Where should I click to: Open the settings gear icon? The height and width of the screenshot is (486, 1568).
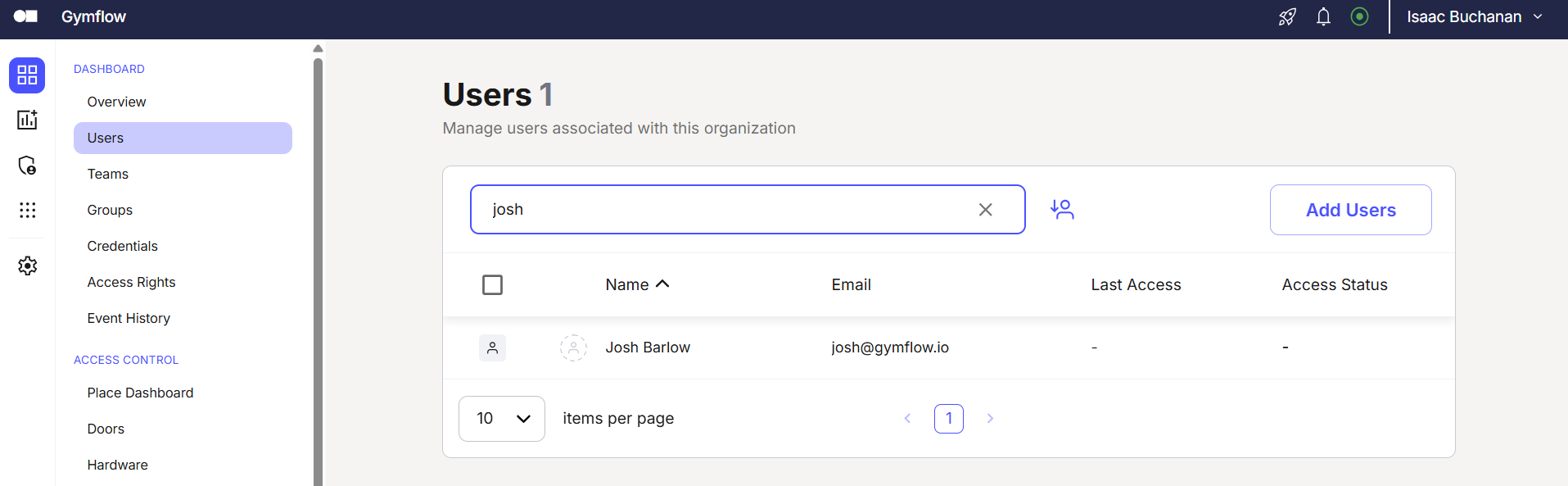click(x=27, y=266)
